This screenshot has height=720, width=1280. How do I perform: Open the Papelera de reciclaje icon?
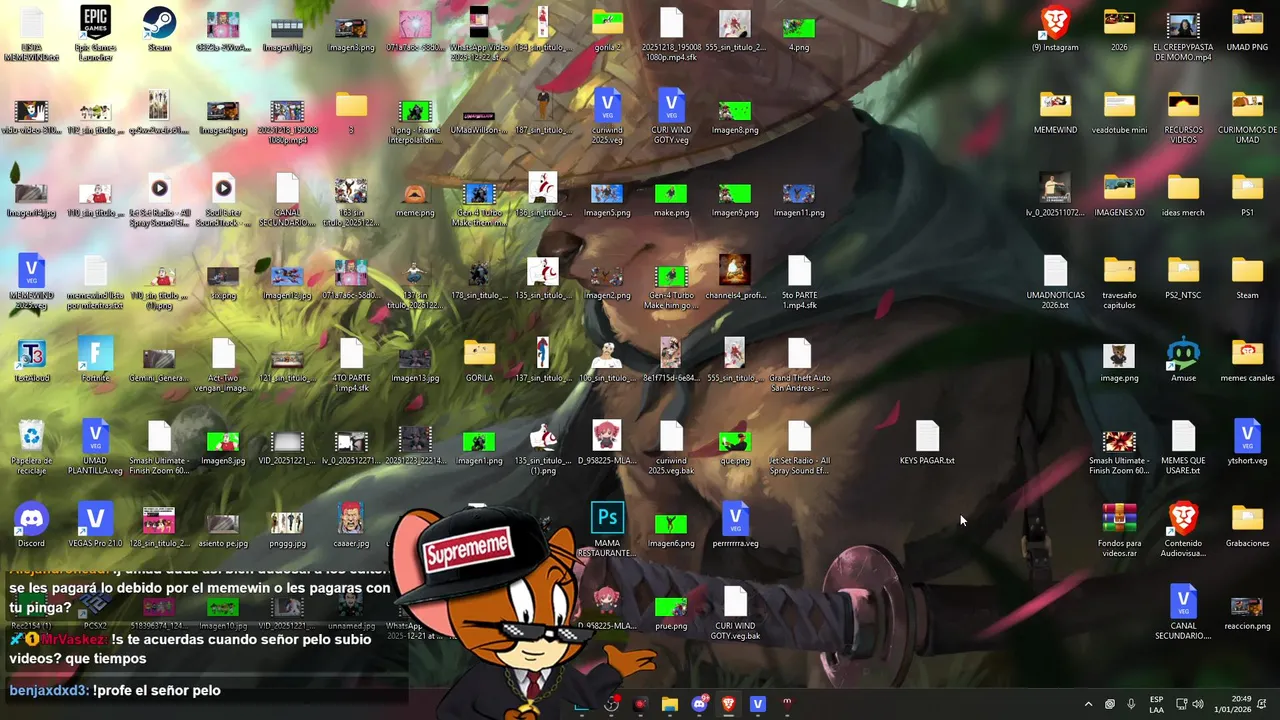31,447
